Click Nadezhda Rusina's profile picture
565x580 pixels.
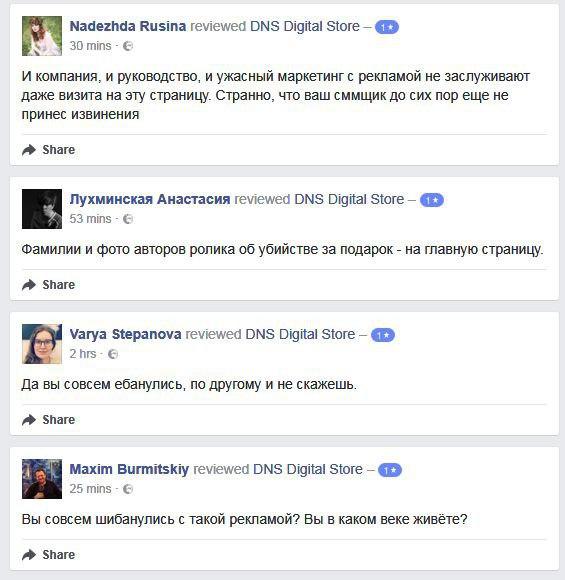click(42, 36)
